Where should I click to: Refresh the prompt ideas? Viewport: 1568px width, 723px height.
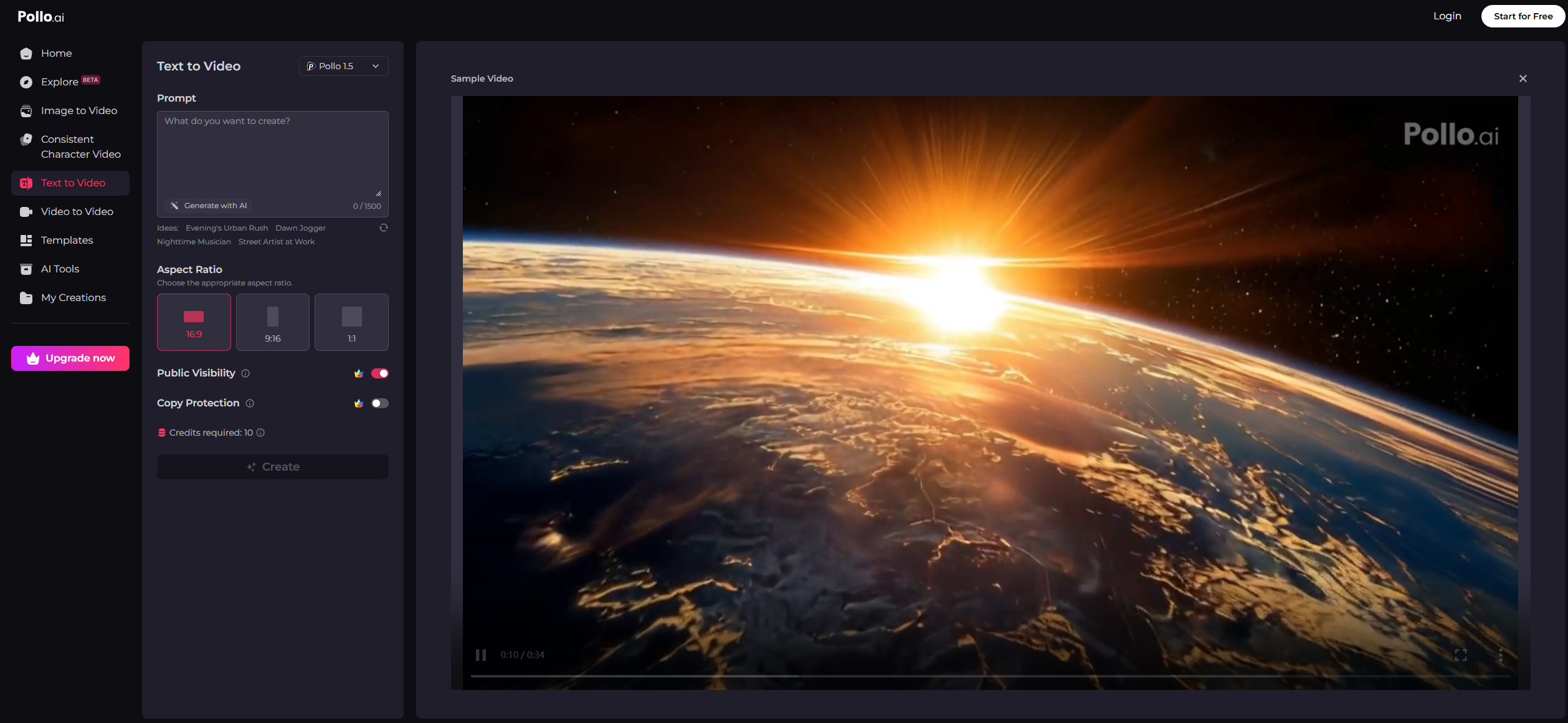coord(384,227)
